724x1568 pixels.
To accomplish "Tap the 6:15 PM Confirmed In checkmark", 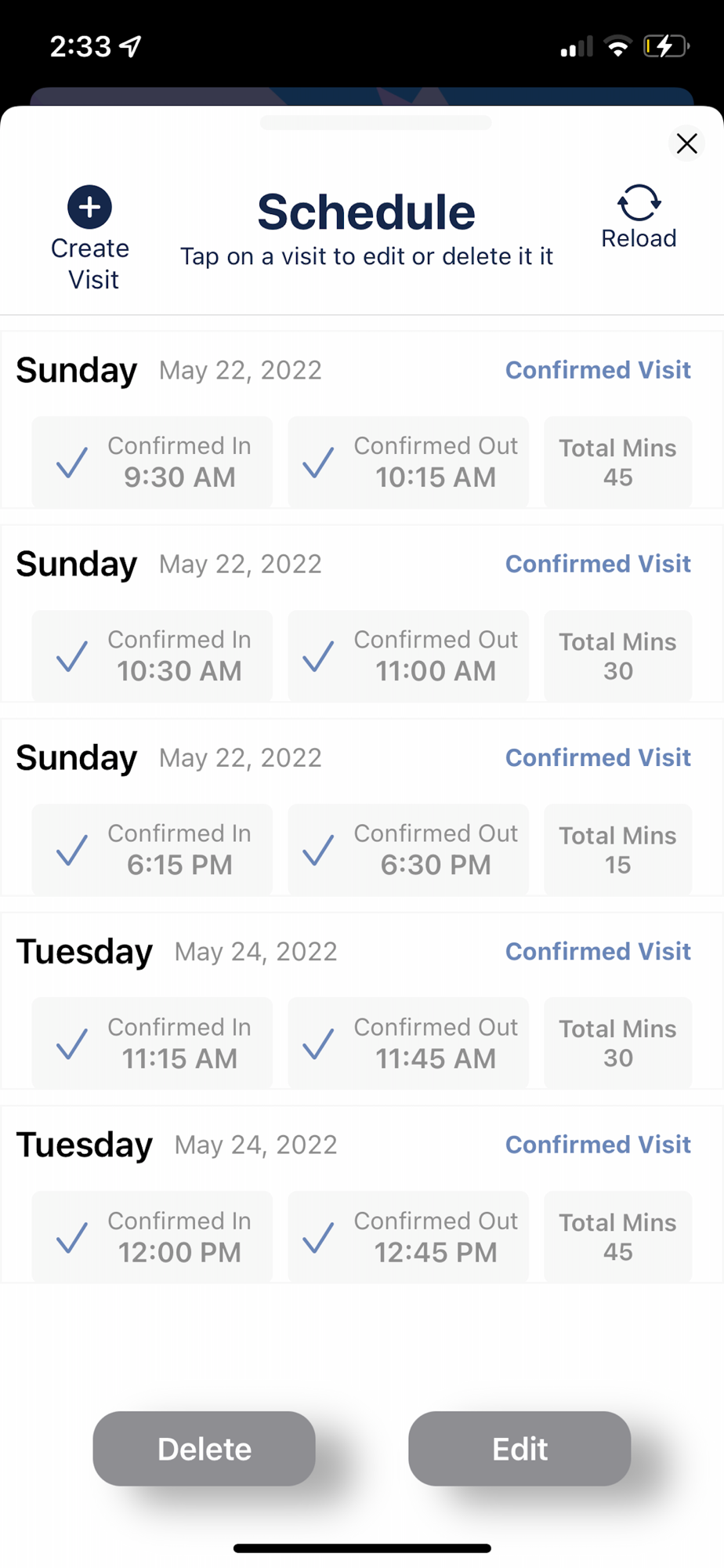I will pyautogui.click(x=72, y=850).
